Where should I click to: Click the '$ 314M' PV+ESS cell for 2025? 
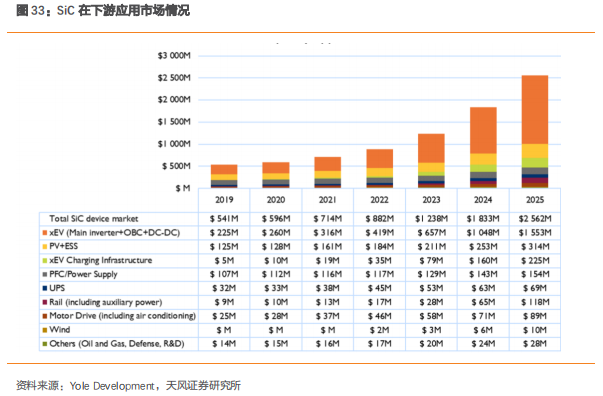coord(535,246)
